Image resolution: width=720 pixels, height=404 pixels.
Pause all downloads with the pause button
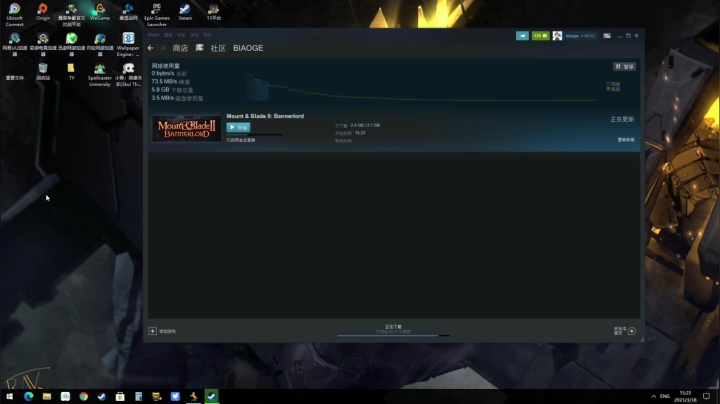pyautogui.click(x=624, y=67)
